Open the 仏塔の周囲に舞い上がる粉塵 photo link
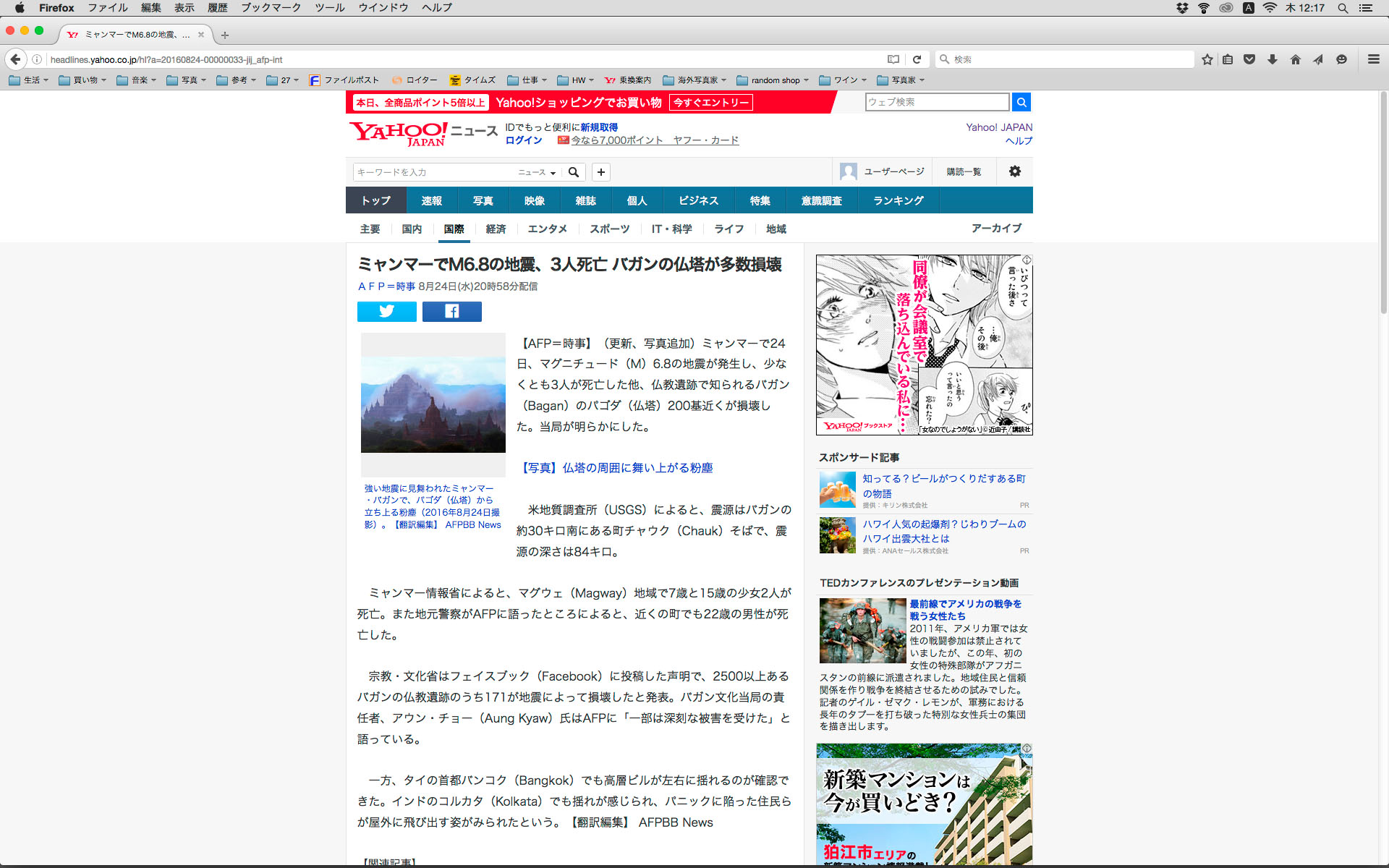 [x=617, y=468]
